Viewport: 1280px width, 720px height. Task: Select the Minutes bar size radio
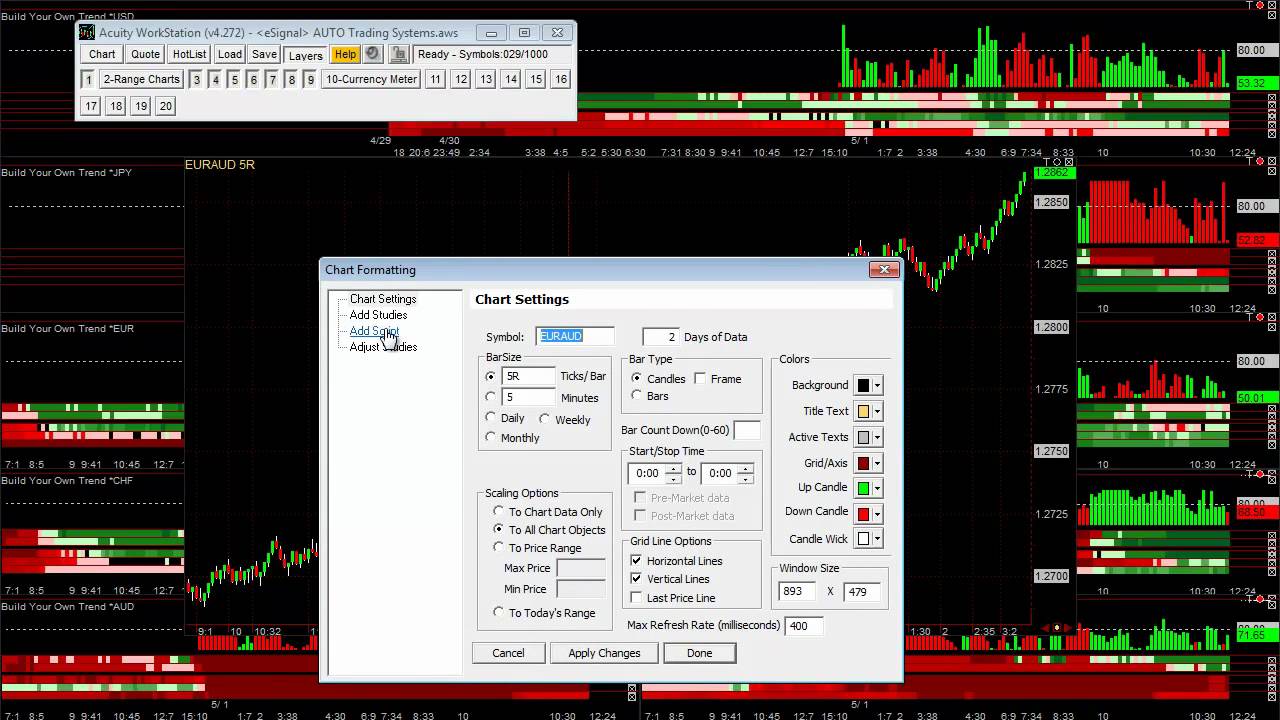click(x=490, y=397)
